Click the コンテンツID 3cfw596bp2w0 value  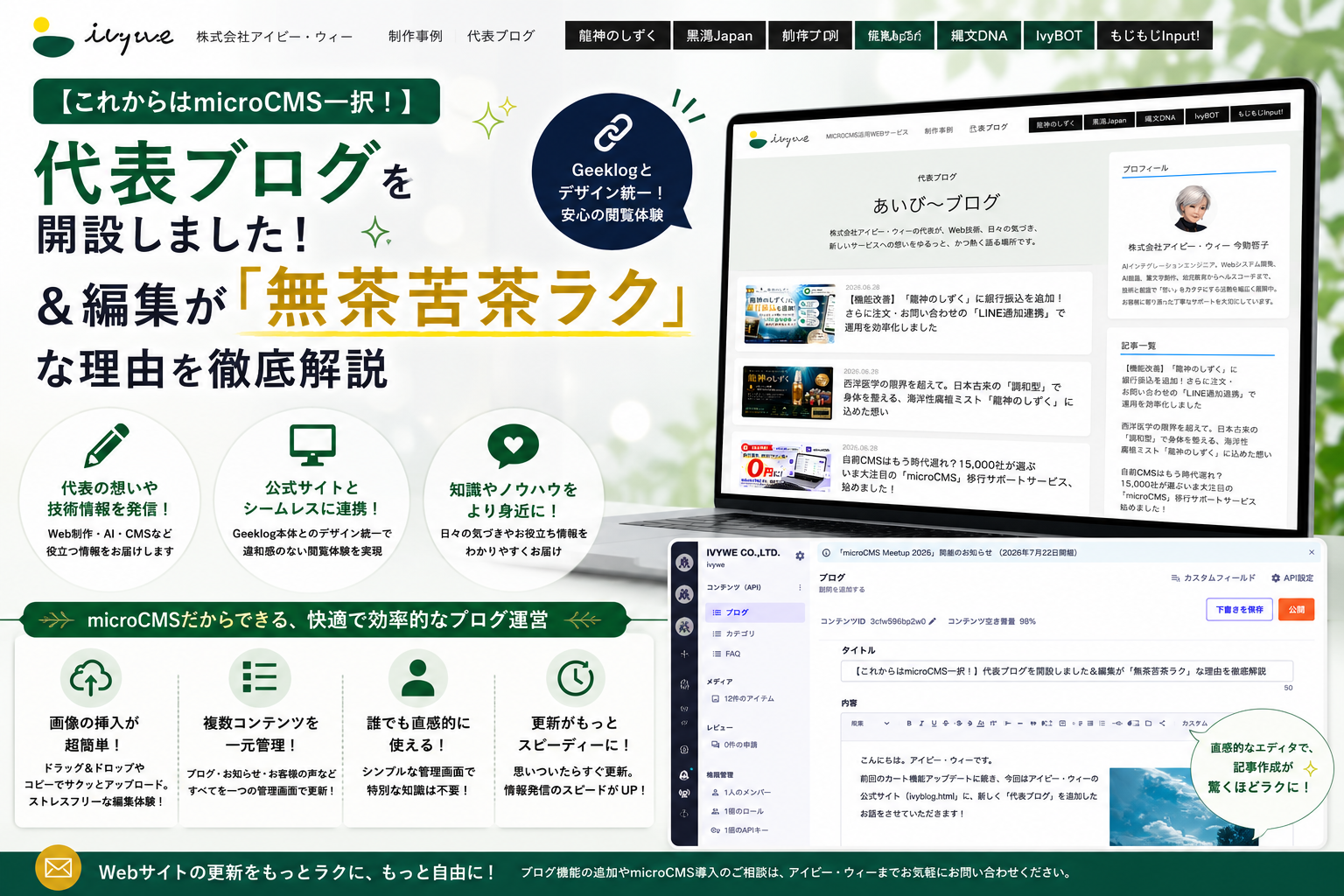pos(898,621)
